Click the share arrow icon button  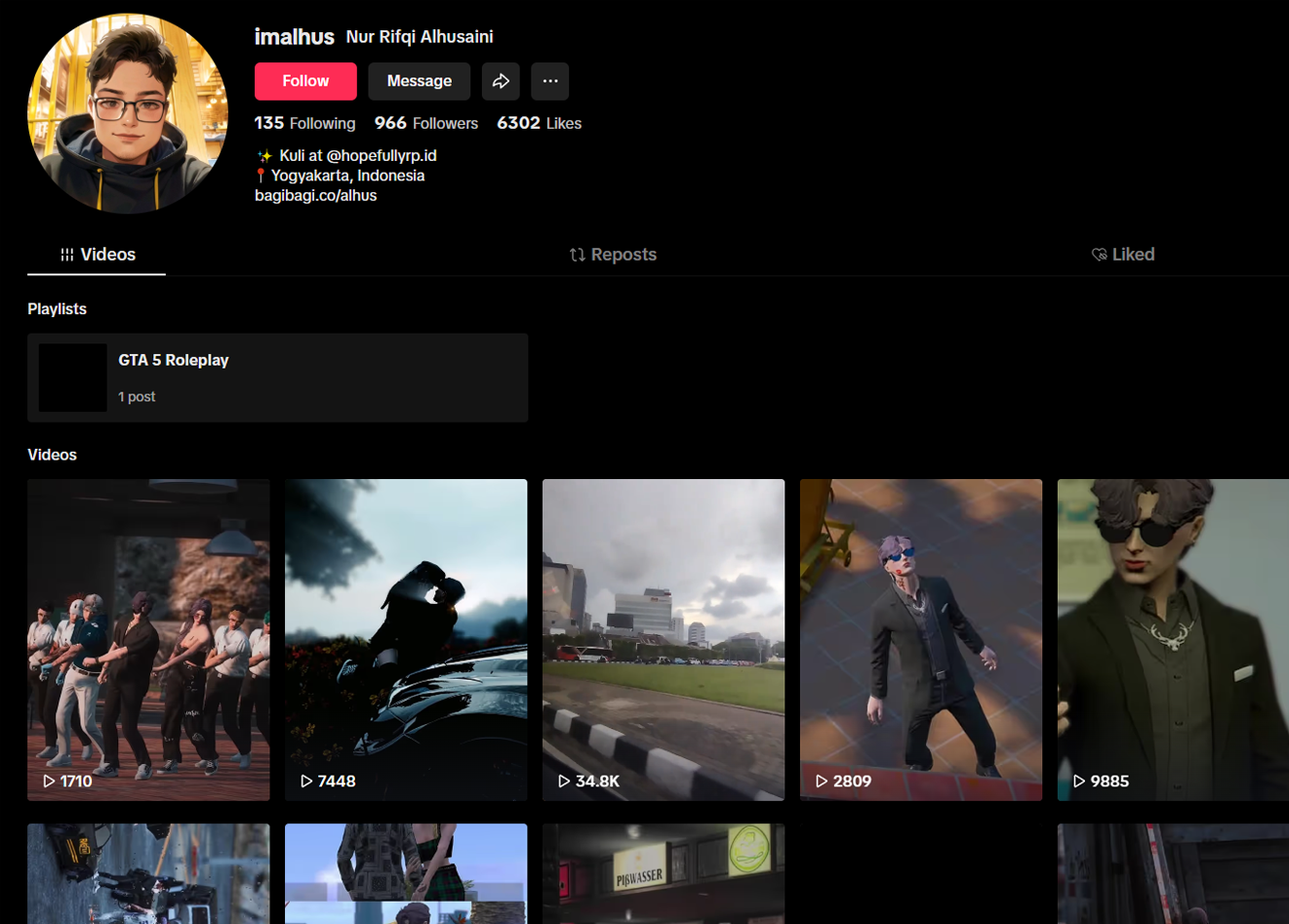(x=501, y=81)
